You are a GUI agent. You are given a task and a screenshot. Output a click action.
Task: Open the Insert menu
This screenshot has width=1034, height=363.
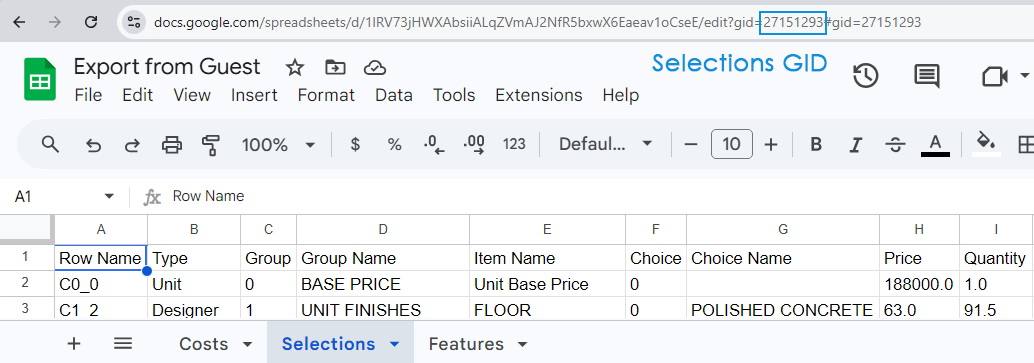tap(254, 95)
